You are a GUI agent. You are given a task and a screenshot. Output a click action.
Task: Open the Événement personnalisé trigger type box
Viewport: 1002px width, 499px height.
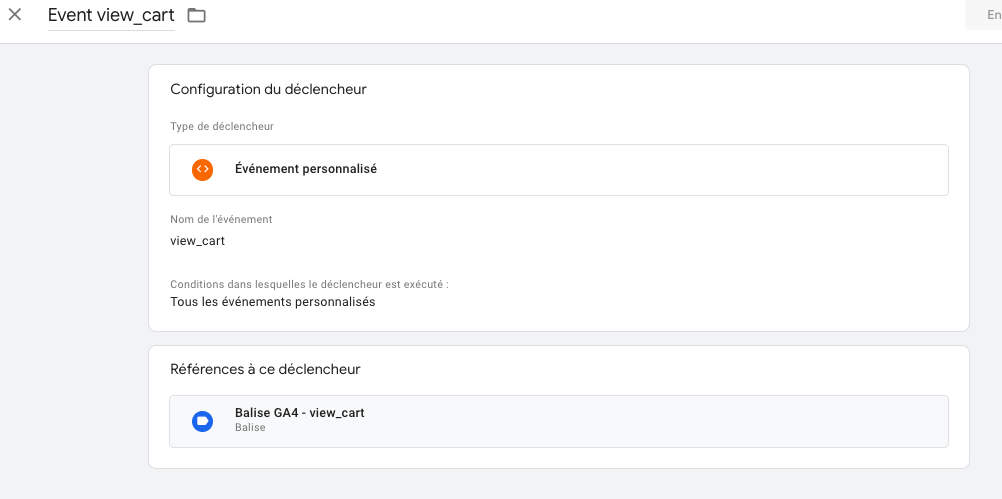click(559, 170)
